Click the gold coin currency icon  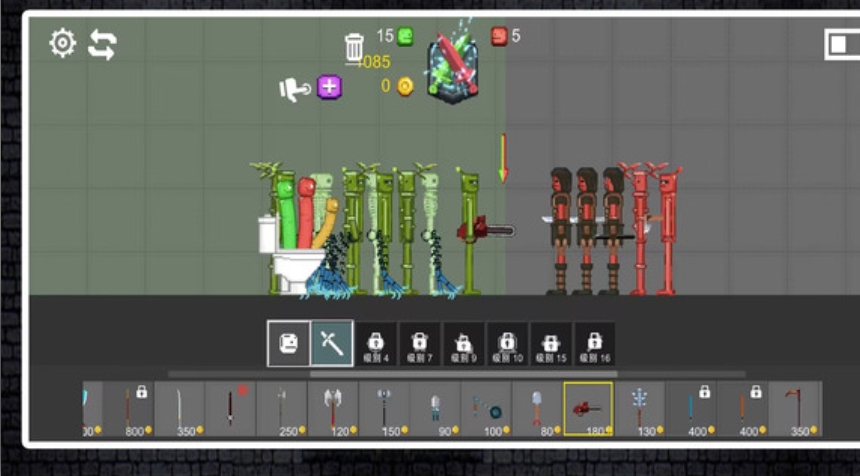point(405,86)
